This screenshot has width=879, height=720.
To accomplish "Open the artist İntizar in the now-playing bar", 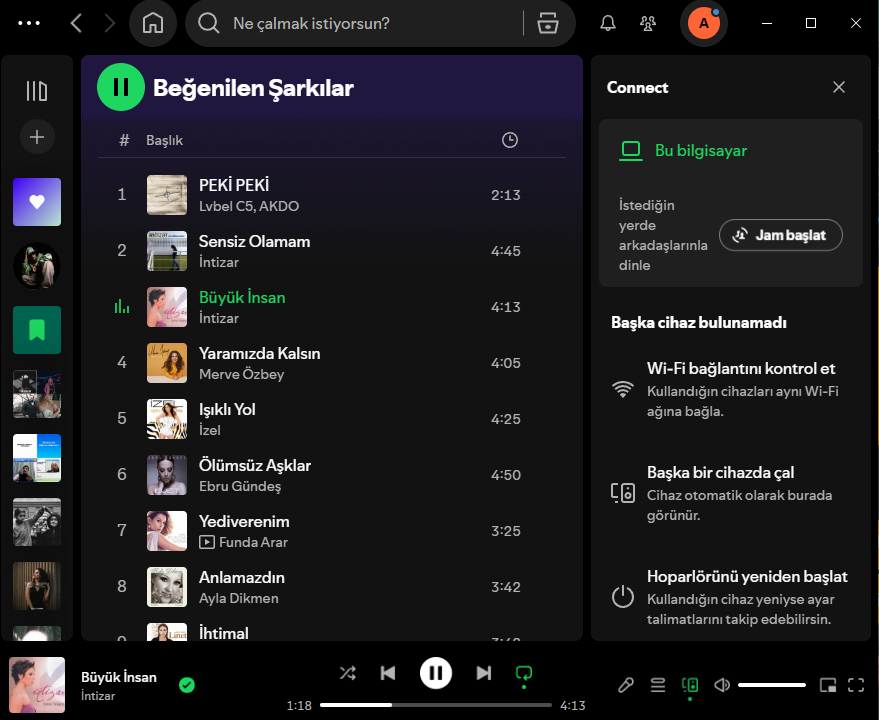I will pos(98,696).
